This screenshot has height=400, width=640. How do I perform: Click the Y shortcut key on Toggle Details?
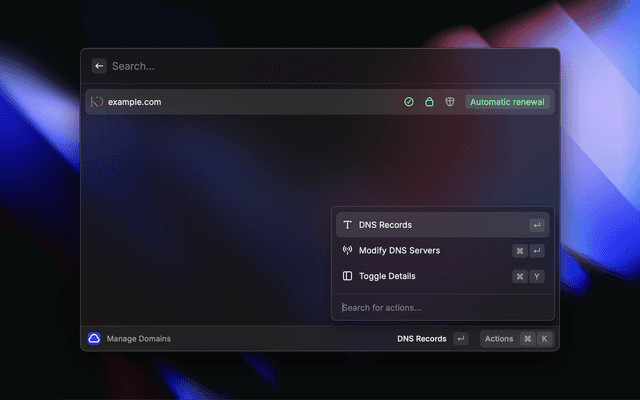(538, 276)
